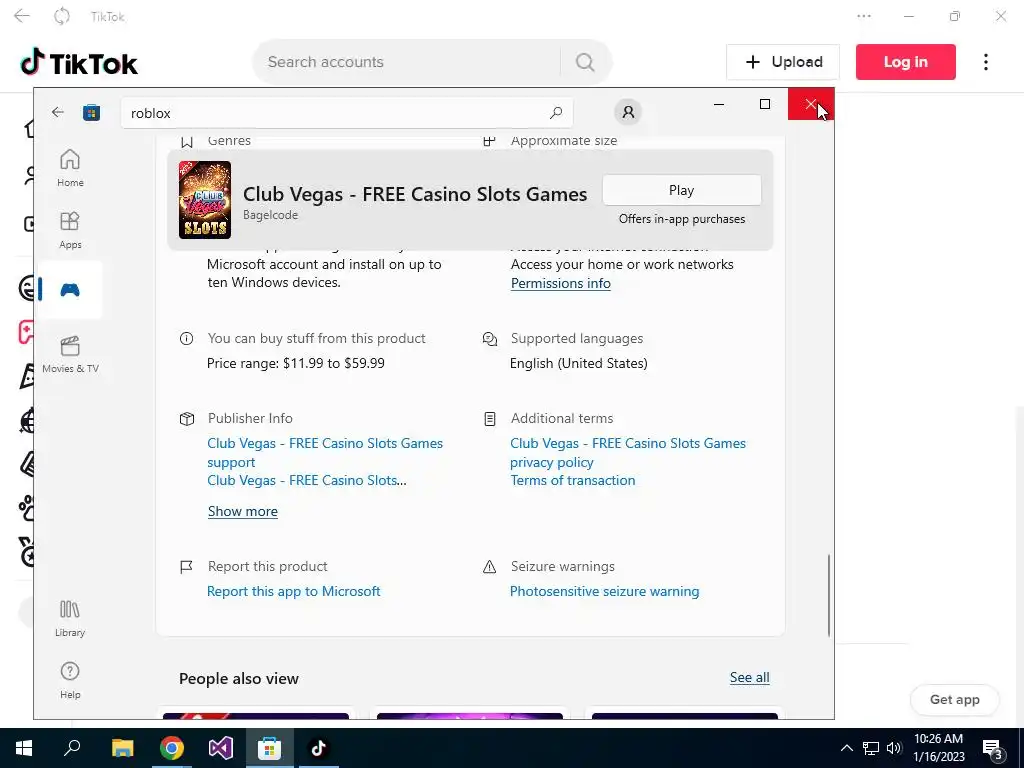Image resolution: width=1024 pixels, height=768 pixels.
Task: Open the Apps section in Store sidebar
Action: pyautogui.click(x=70, y=231)
